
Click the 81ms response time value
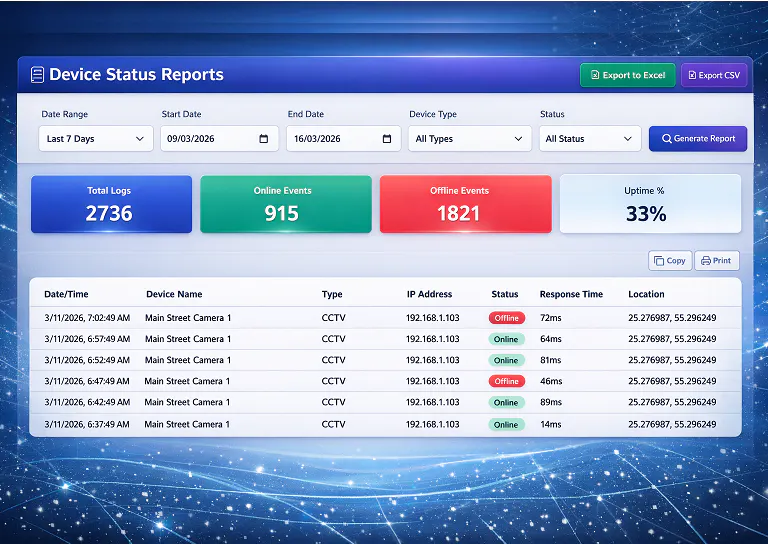pyautogui.click(x=551, y=360)
